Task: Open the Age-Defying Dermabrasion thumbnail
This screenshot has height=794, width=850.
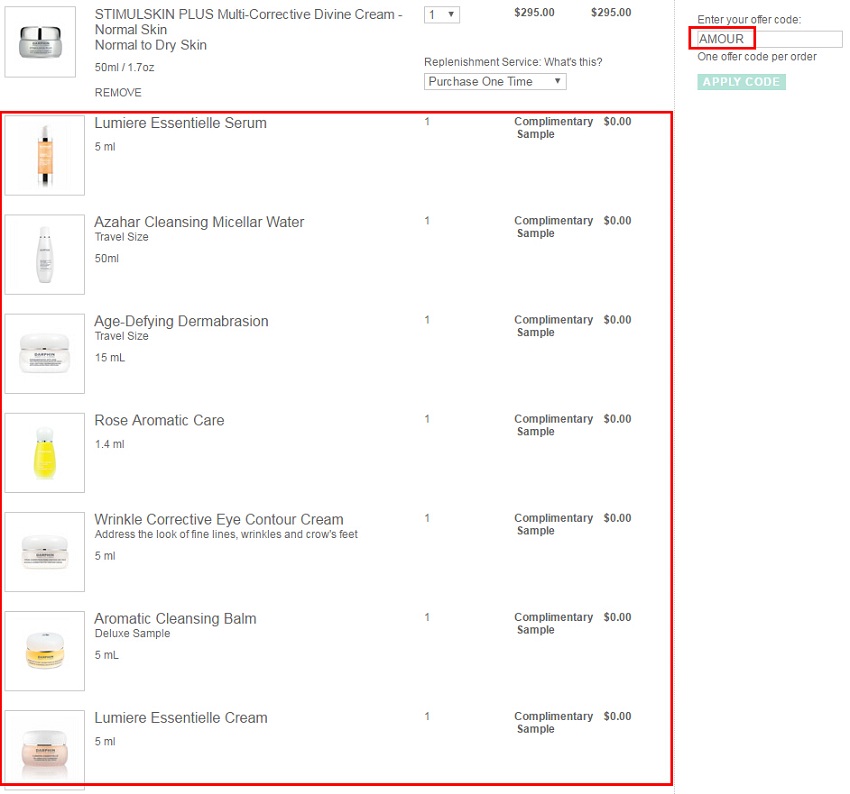Action: point(45,353)
